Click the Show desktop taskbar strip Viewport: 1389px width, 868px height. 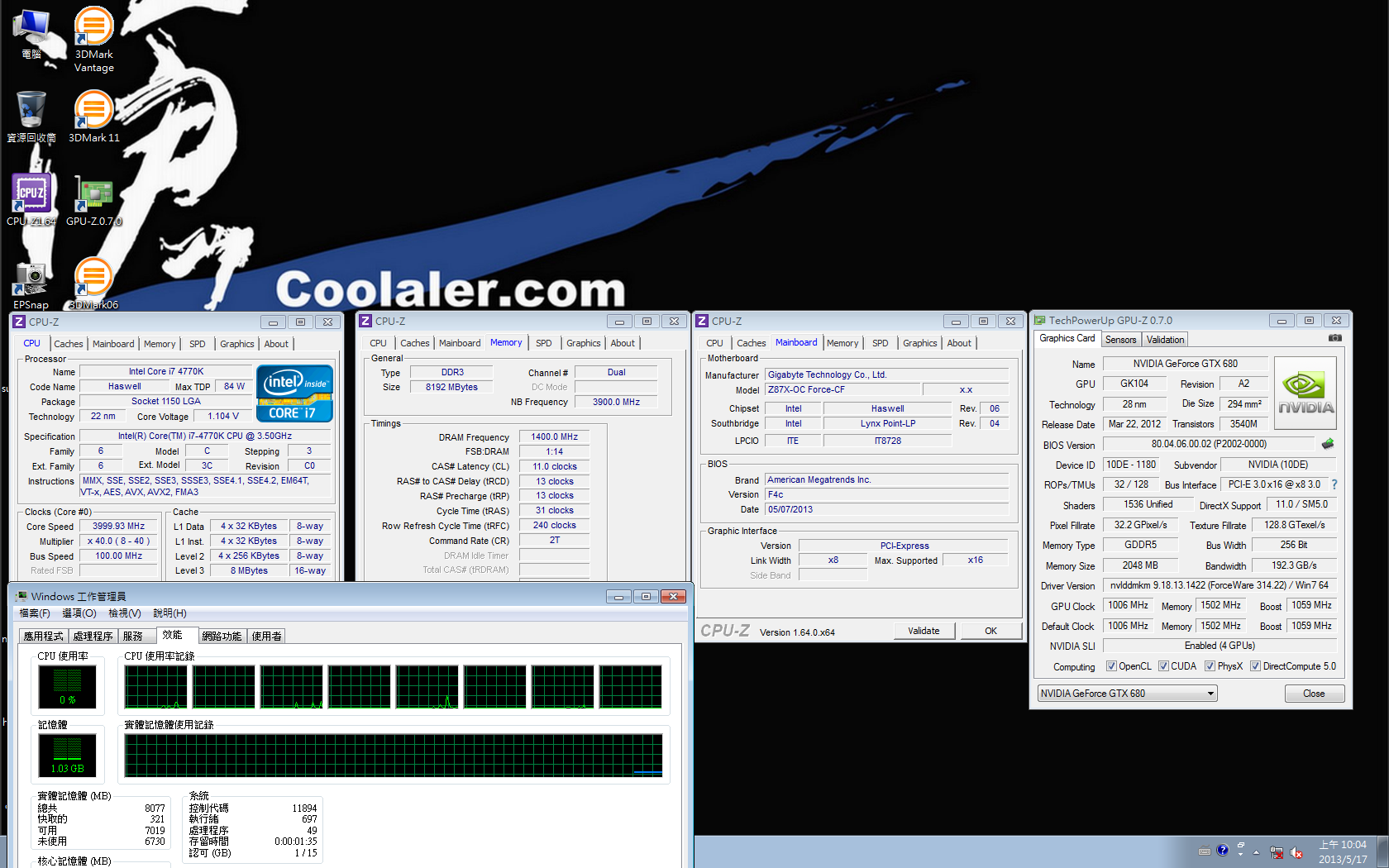tap(1382, 851)
